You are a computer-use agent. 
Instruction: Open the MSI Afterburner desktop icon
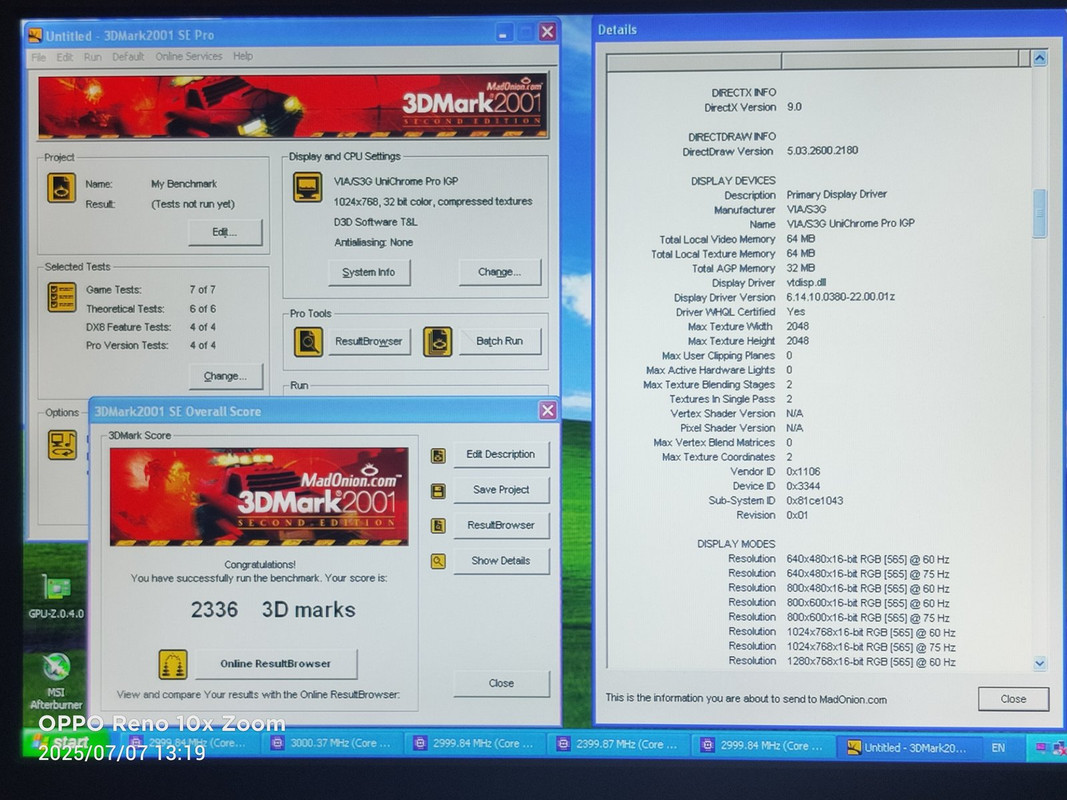[56, 681]
